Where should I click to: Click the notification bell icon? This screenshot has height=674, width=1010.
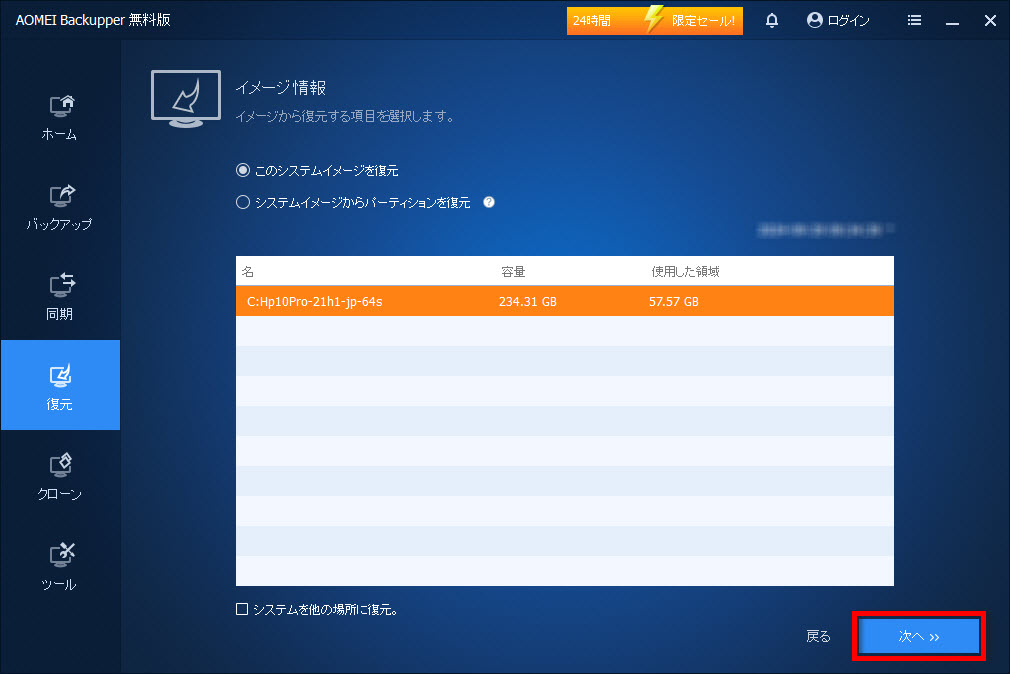click(772, 20)
